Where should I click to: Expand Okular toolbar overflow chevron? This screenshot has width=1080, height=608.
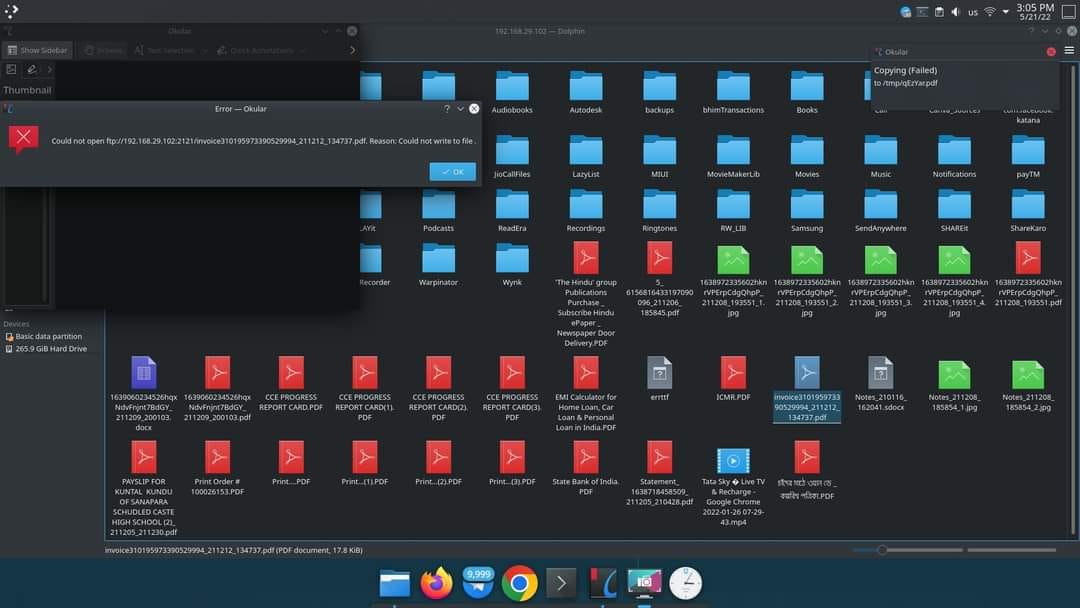(x=353, y=50)
